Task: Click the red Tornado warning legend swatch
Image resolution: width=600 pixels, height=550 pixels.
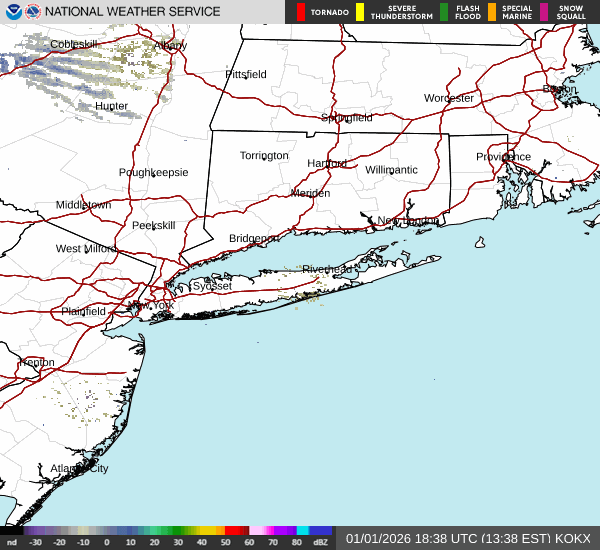Action: coord(301,12)
